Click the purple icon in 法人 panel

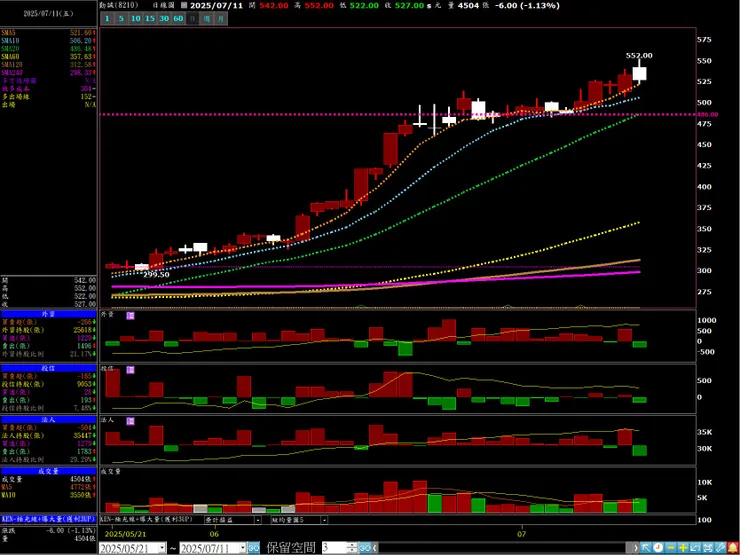[131, 420]
